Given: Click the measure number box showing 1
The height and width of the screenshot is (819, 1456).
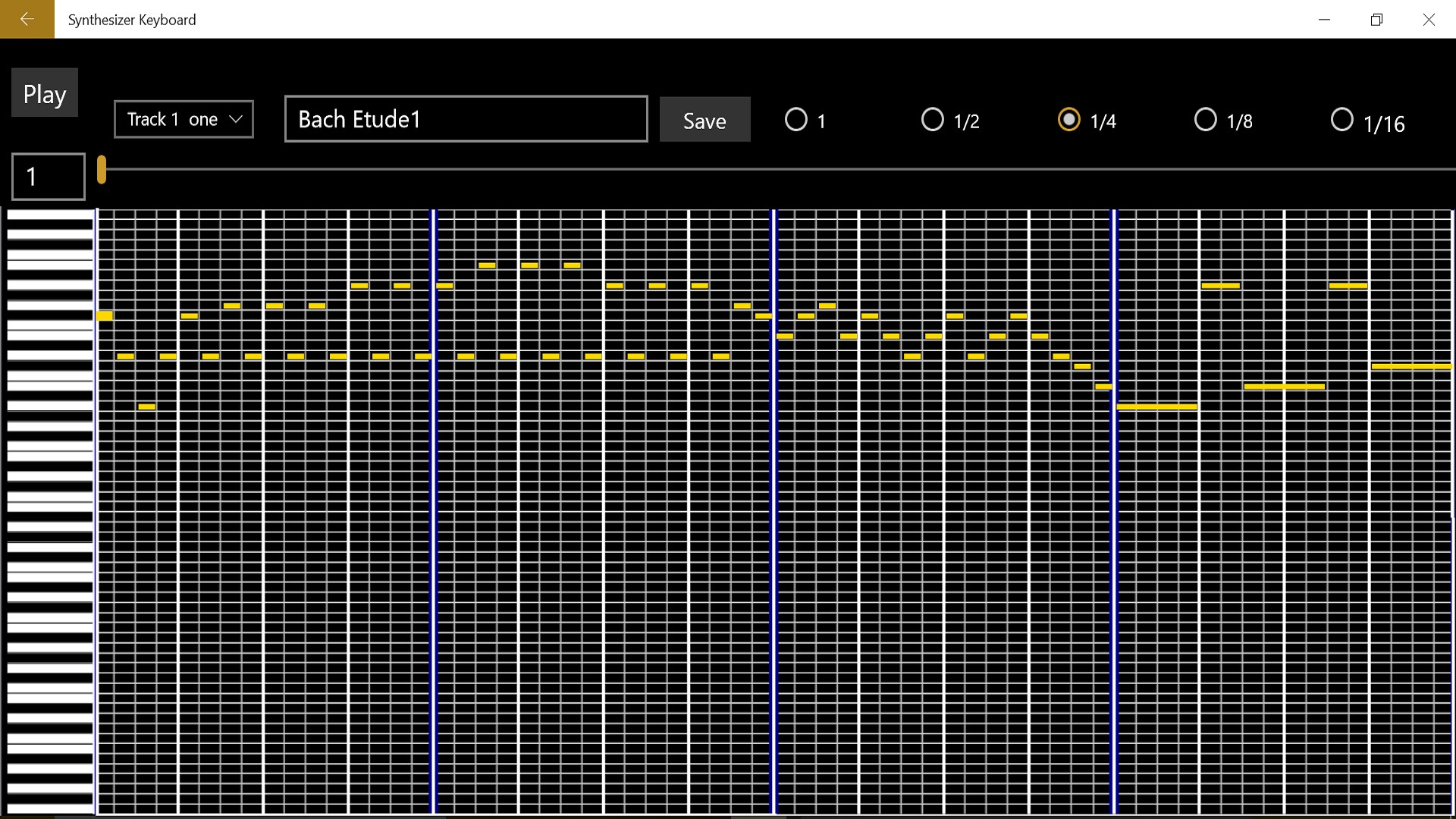Looking at the screenshot, I should (47, 176).
